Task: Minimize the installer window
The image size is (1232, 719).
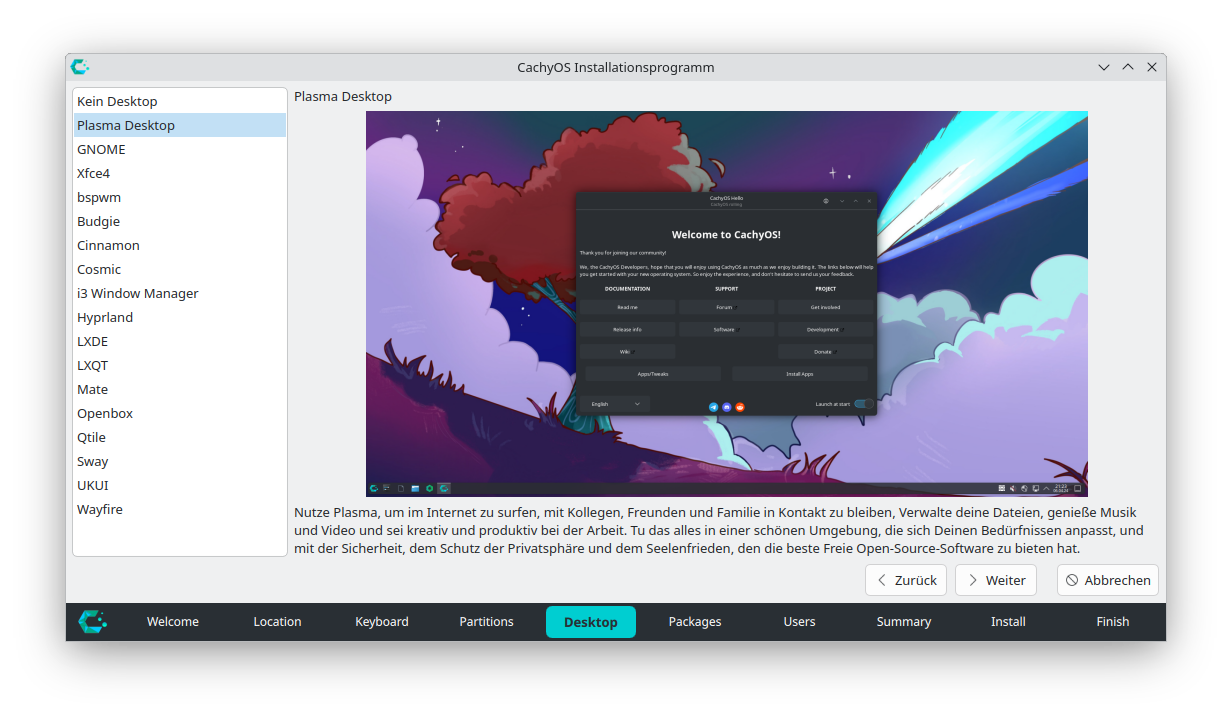Action: [1104, 67]
